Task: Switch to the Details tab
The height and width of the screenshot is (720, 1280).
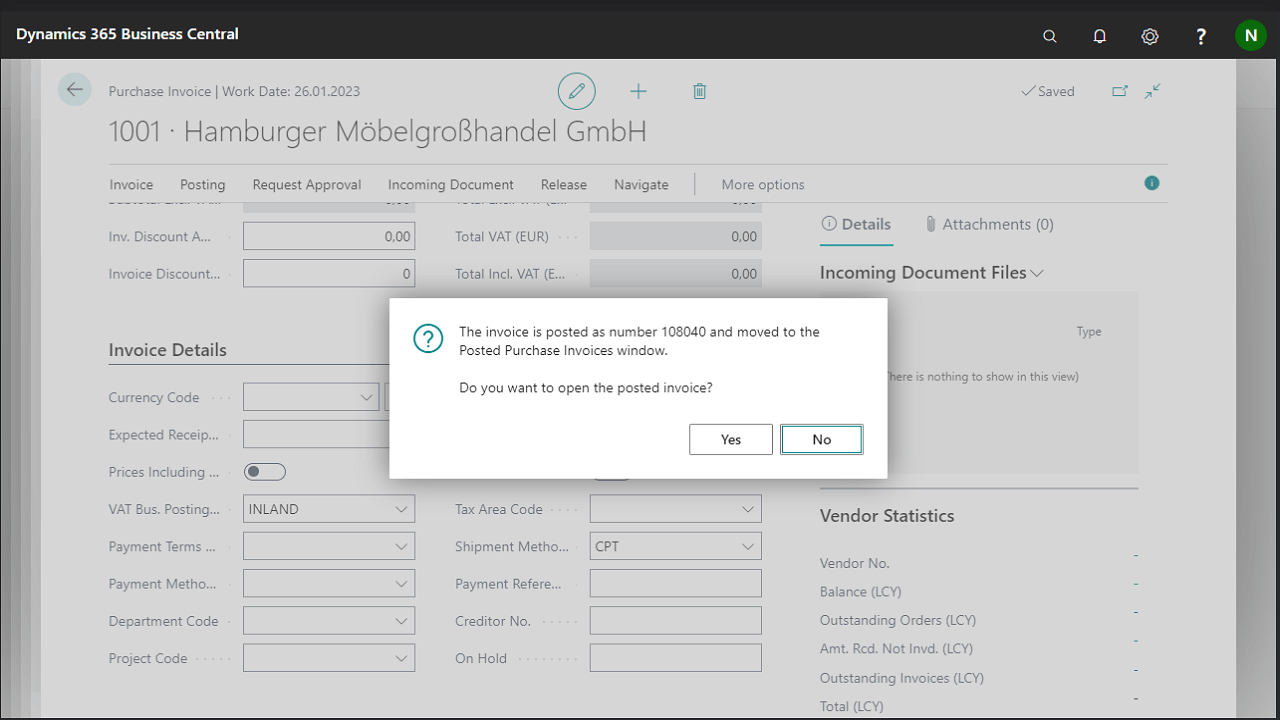Action: (x=856, y=224)
